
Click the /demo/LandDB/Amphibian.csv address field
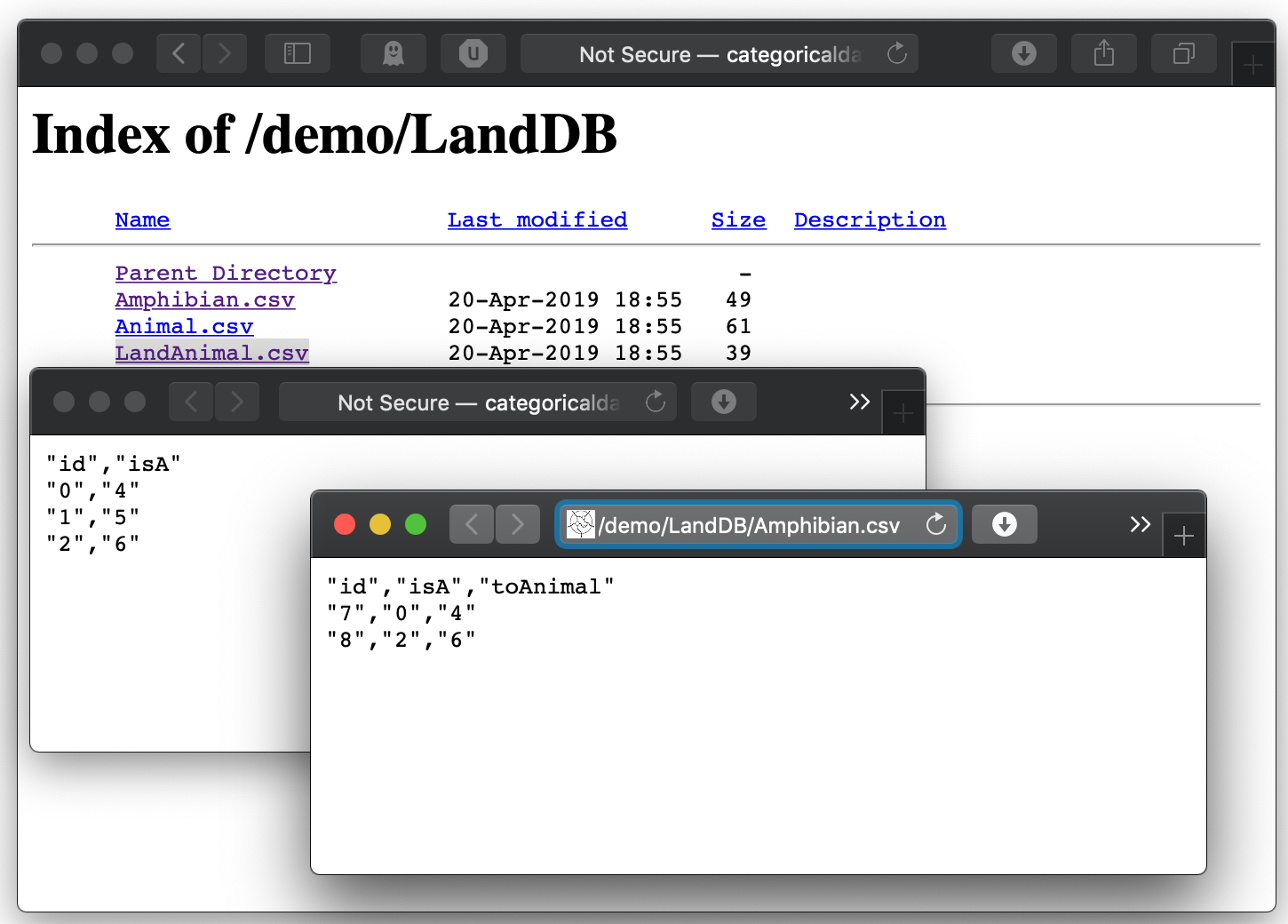[748, 525]
